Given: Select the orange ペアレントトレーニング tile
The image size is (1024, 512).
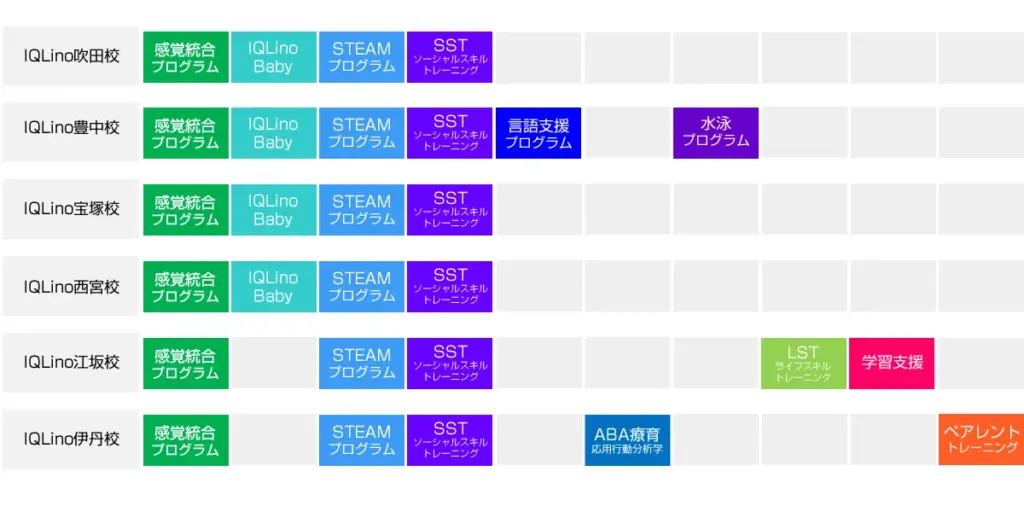Looking at the screenshot, I should click(x=981, y=440).
